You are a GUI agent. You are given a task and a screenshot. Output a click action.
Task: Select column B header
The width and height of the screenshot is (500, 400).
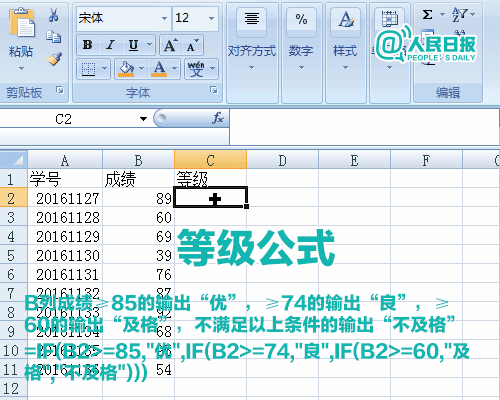pyautogui.click(x=138, y=160)
